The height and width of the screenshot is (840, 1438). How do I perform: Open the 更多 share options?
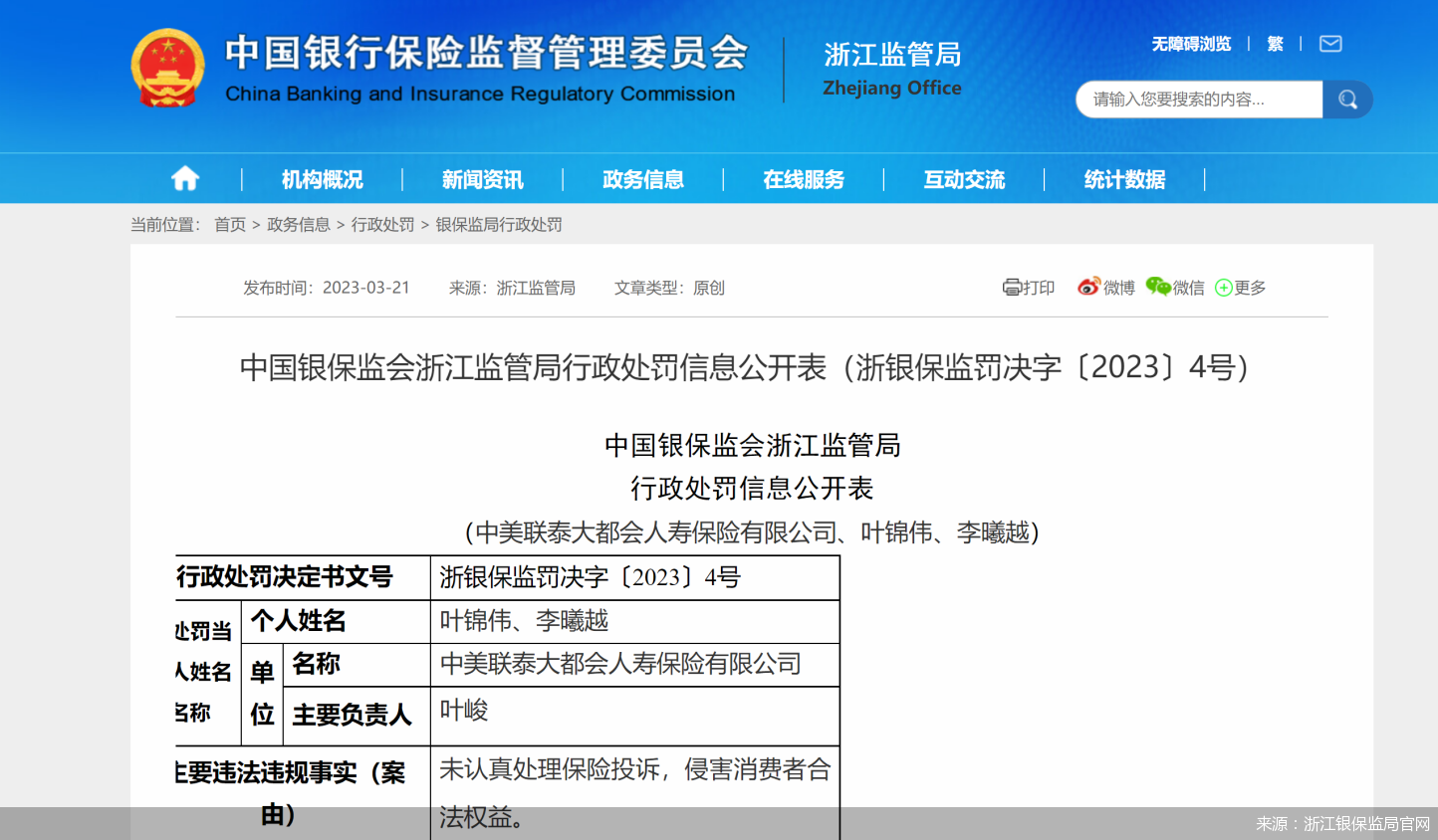coord(1241,288)
